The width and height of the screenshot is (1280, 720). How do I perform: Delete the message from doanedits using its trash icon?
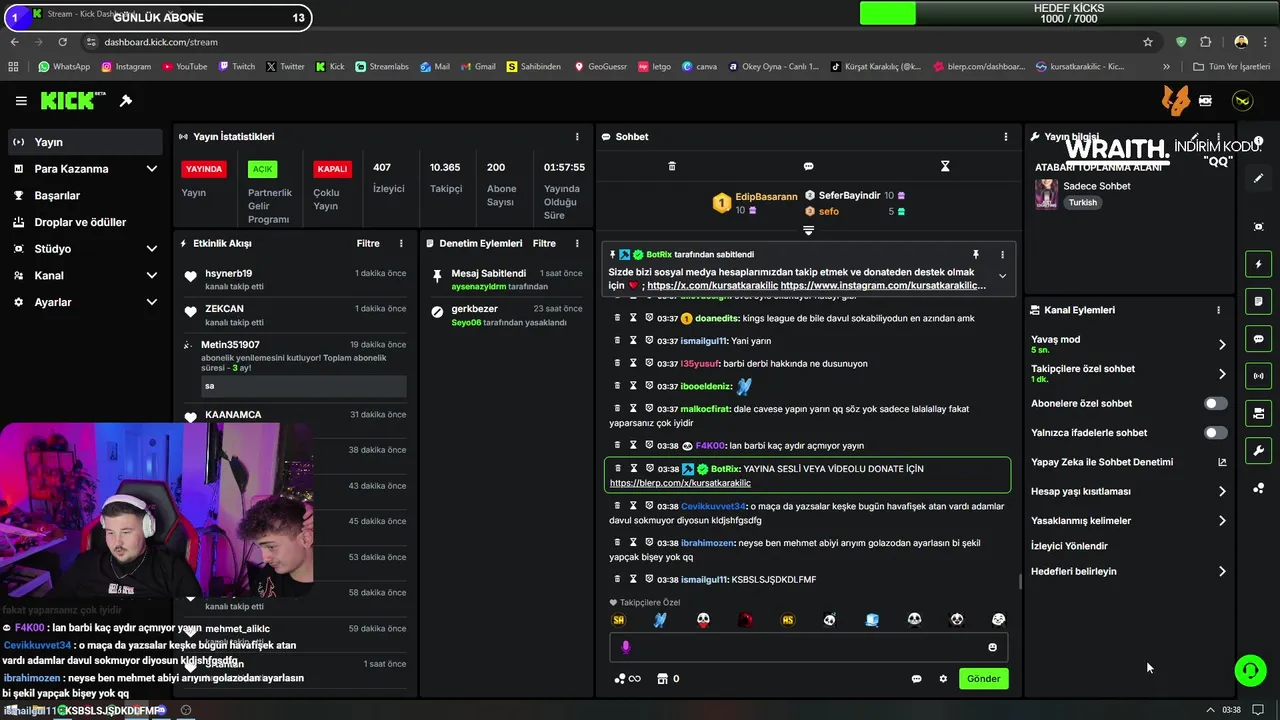tap(617, 318)
